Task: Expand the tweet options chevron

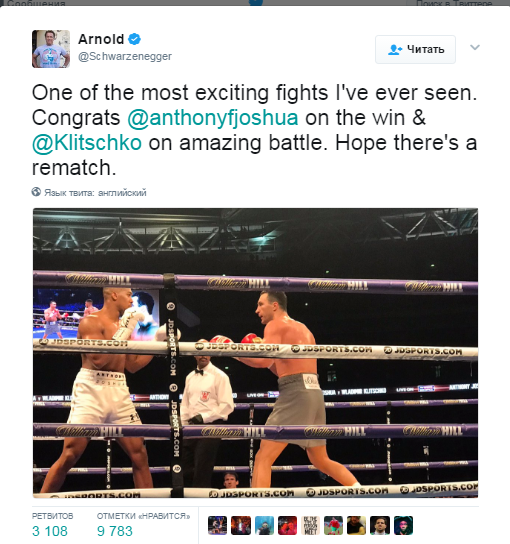Action: point(475,47)
